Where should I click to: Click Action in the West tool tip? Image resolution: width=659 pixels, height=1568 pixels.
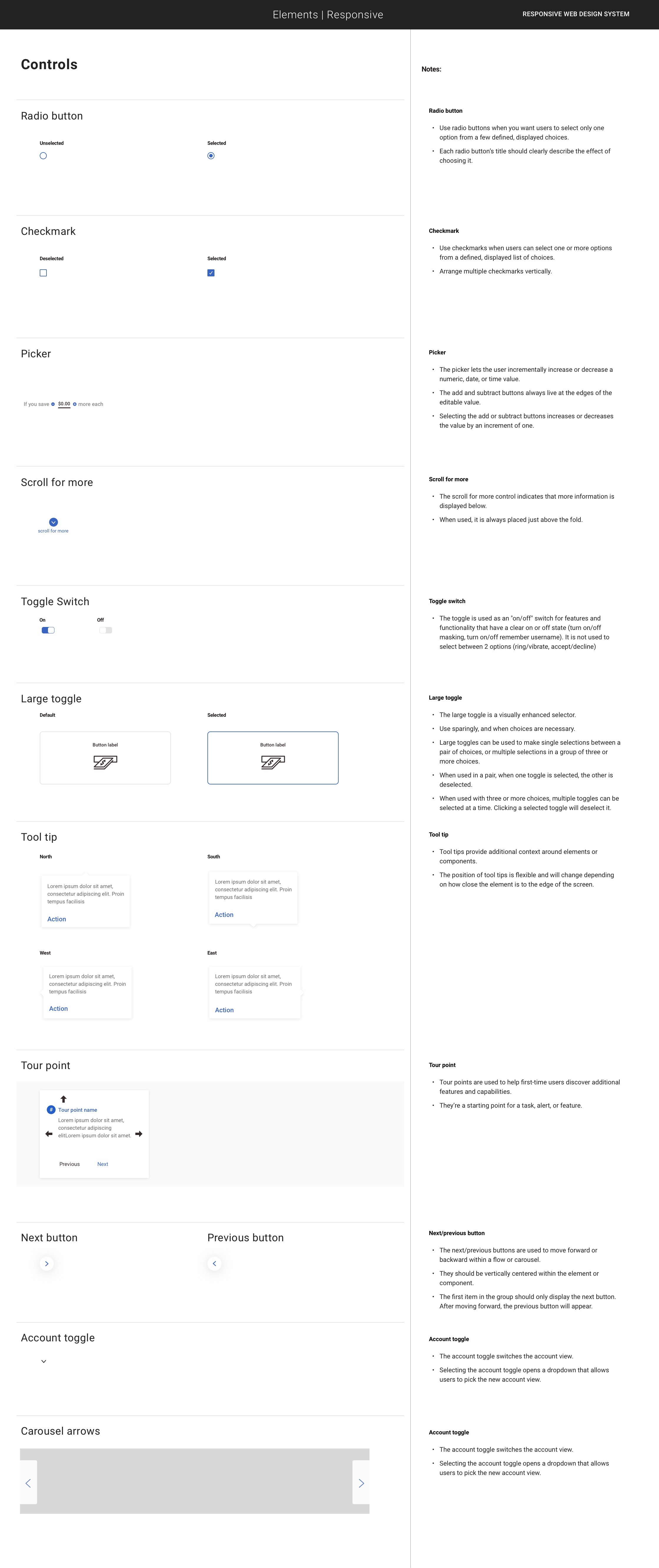point(59,1009)
